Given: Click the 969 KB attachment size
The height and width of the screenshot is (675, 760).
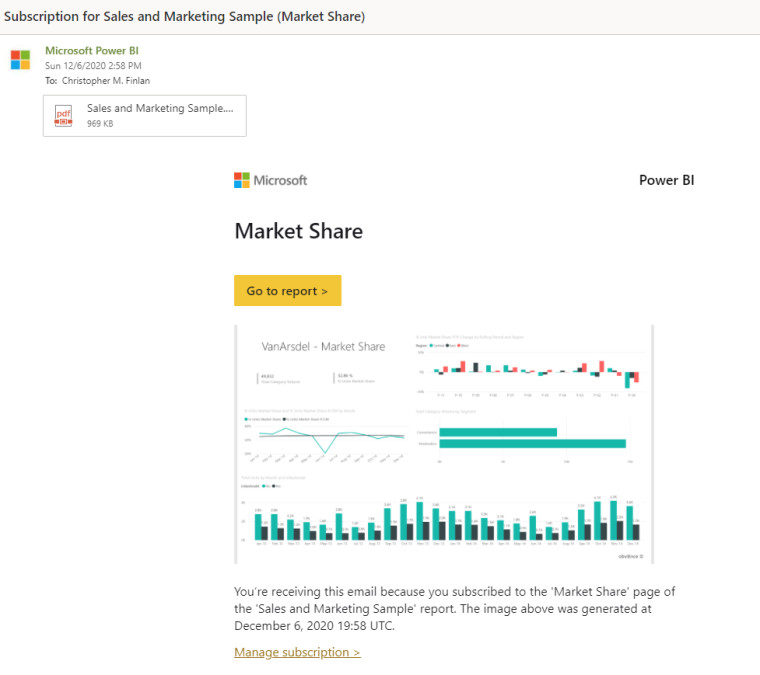Looking at the screenshot, I should (100, 124).
